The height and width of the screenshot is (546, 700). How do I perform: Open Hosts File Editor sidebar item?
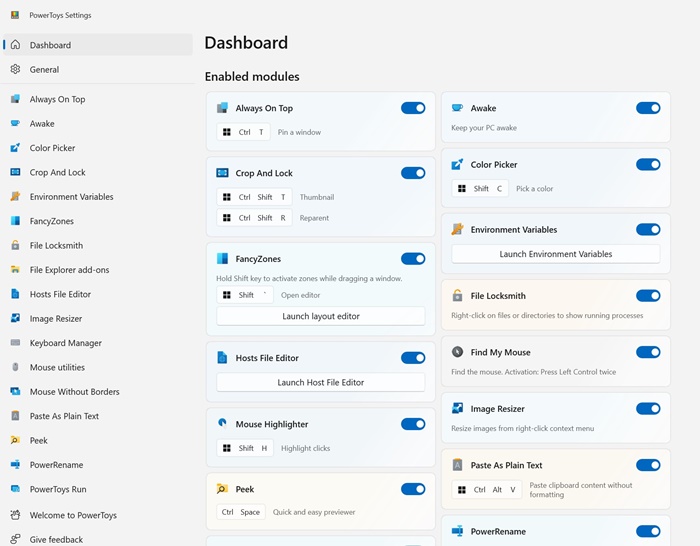click(60, 294)
